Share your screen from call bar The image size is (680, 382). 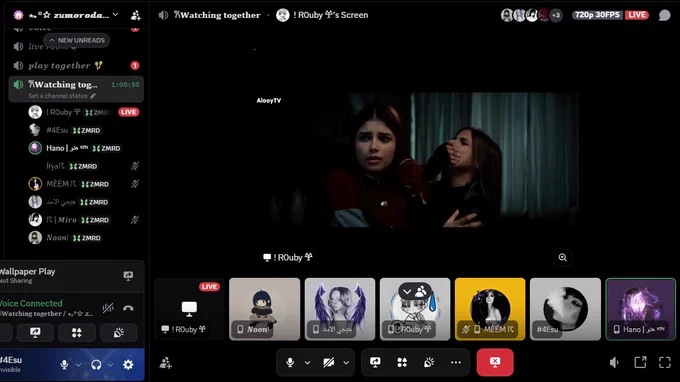[x=375, y=362]
